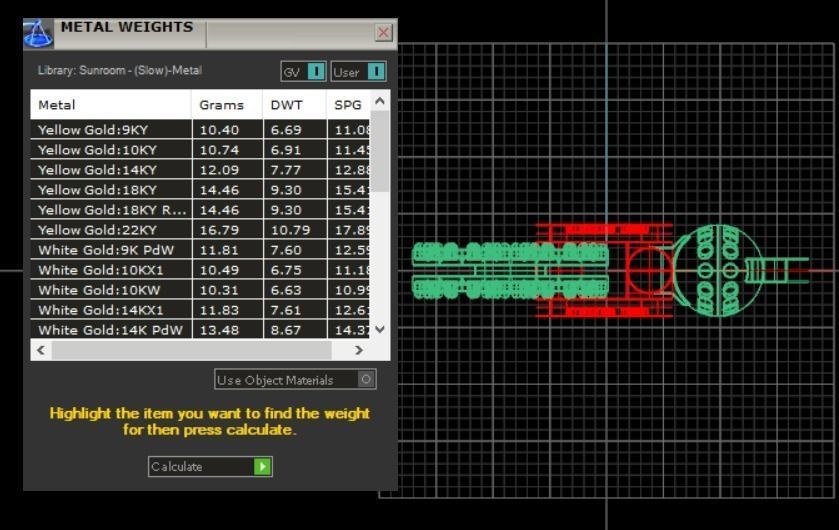Viewport: 839px width, 530px height.
Task: Sort by the Metal column header
Action: [x=111, y=105]
